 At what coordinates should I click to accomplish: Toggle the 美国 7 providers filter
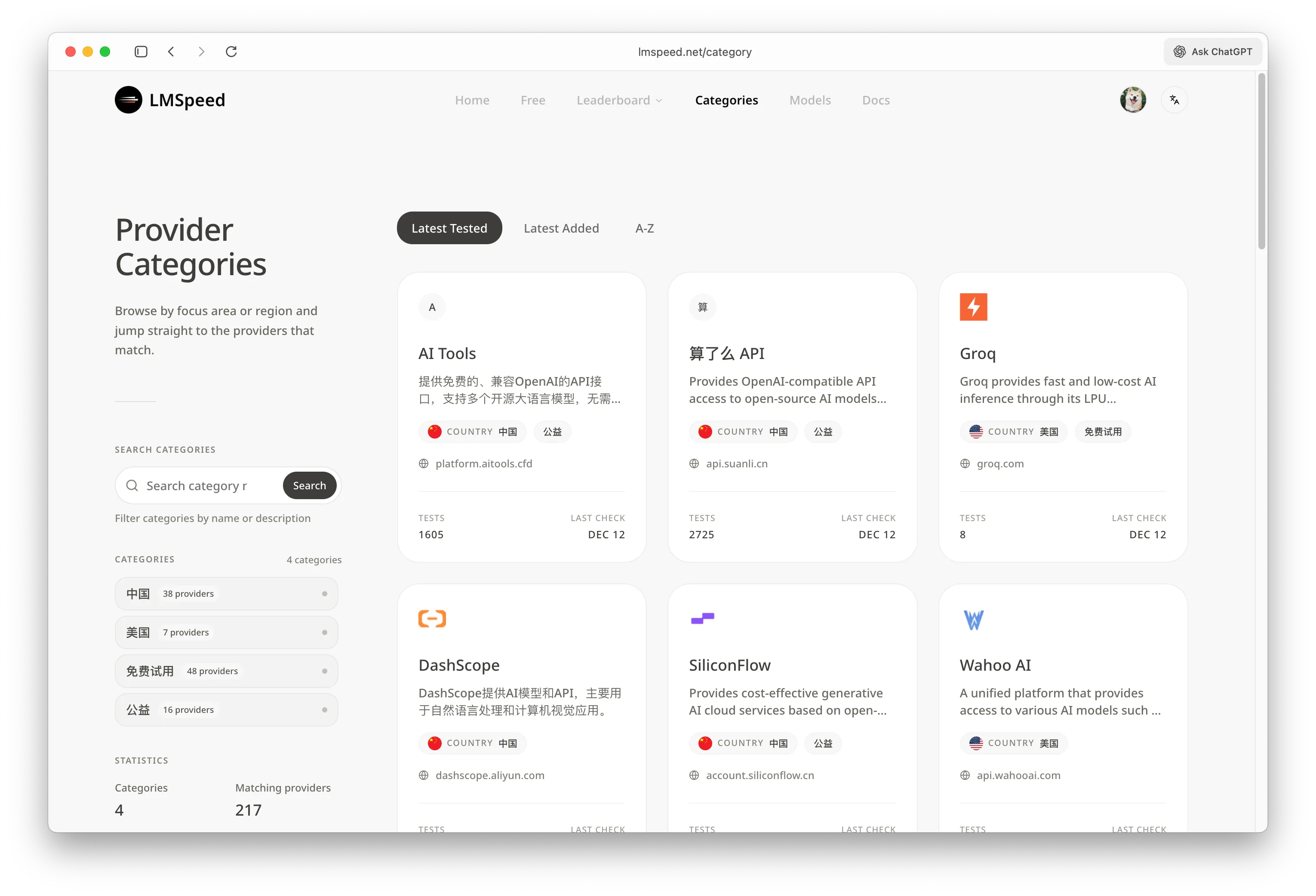(x=226, y=632)
